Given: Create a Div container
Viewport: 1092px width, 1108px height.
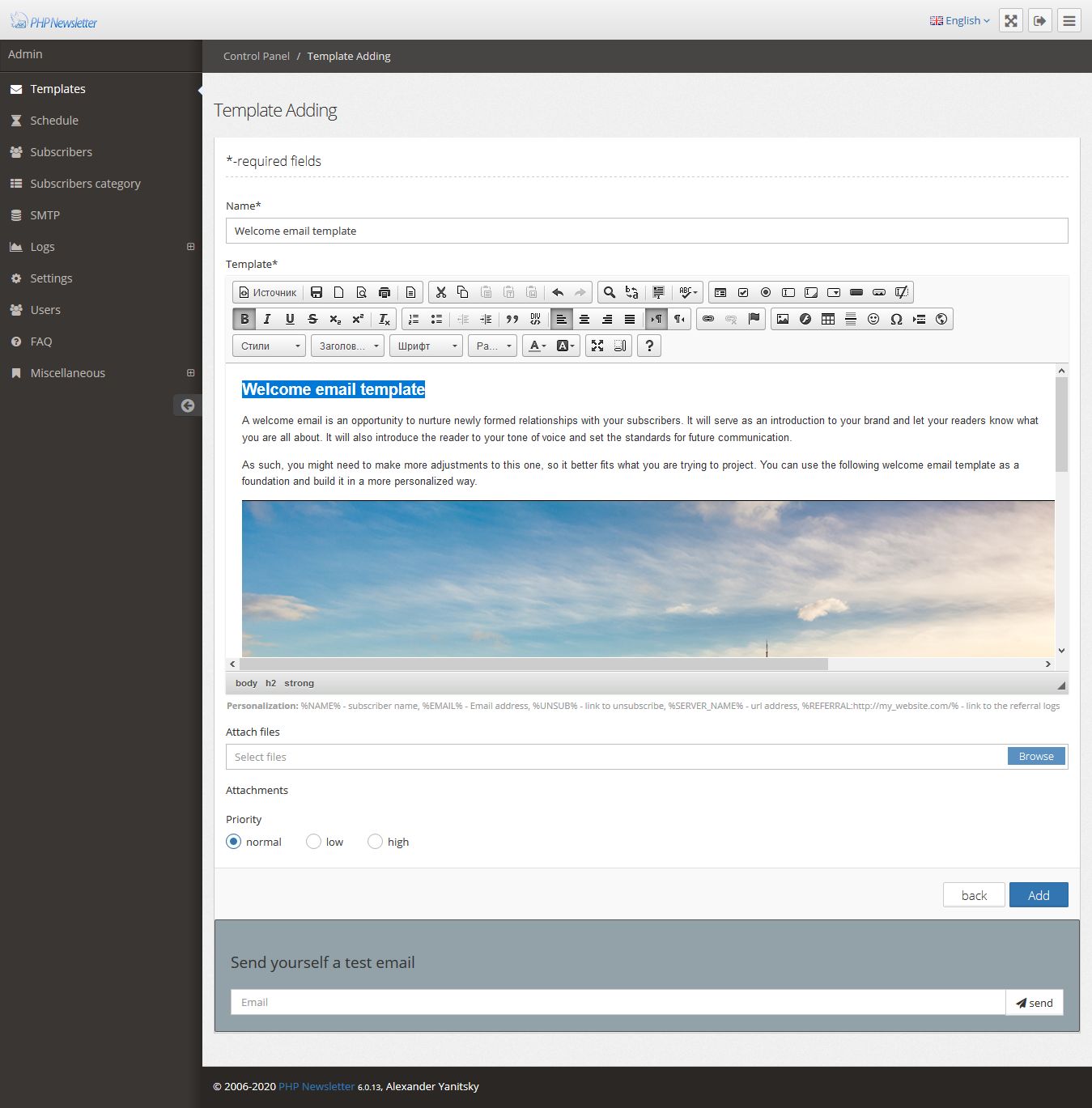Looking at the screenshot, I should pyautogui.click(x=535, y=319).
